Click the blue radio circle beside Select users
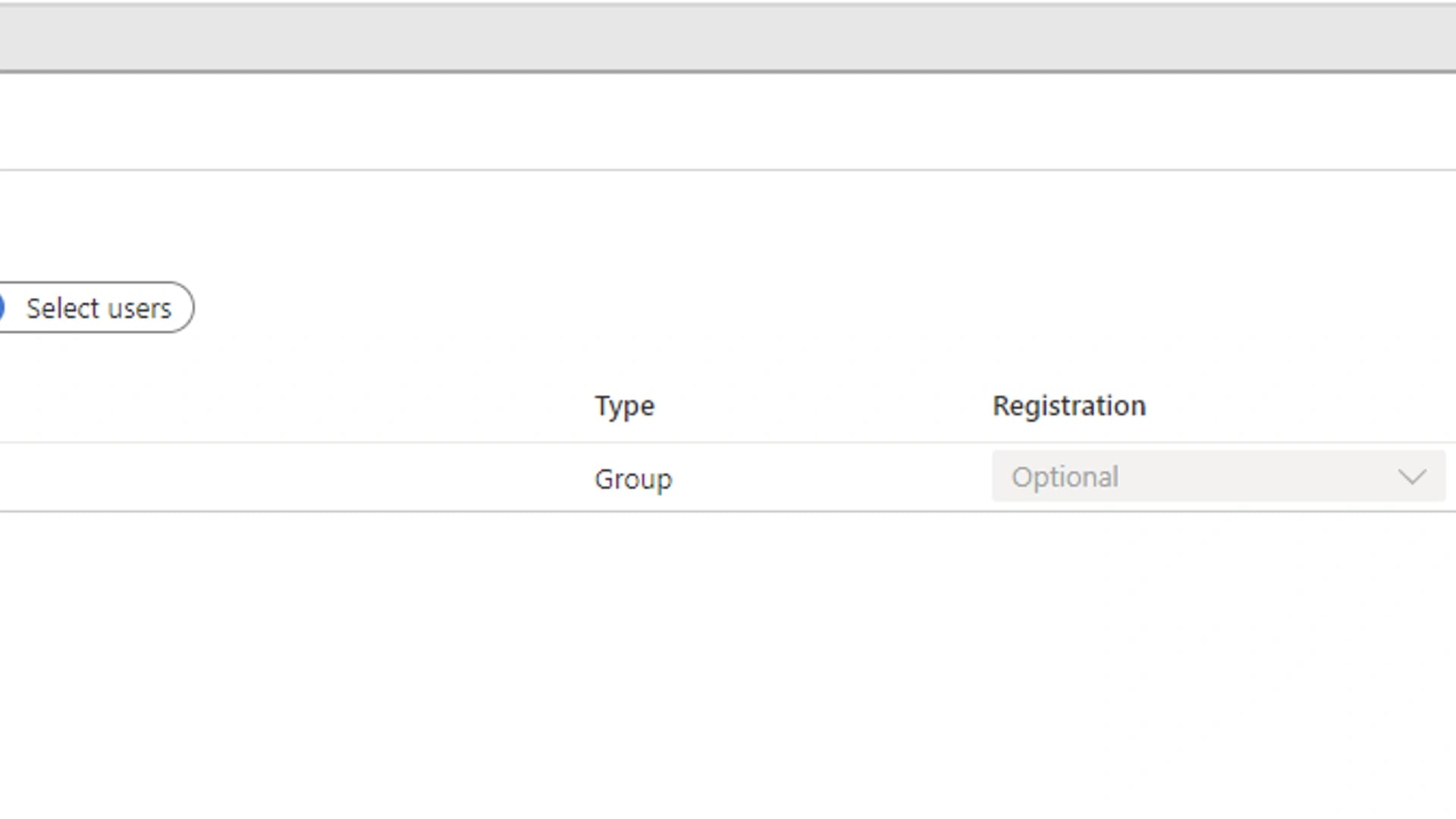1456x819 pixels. 2,308
